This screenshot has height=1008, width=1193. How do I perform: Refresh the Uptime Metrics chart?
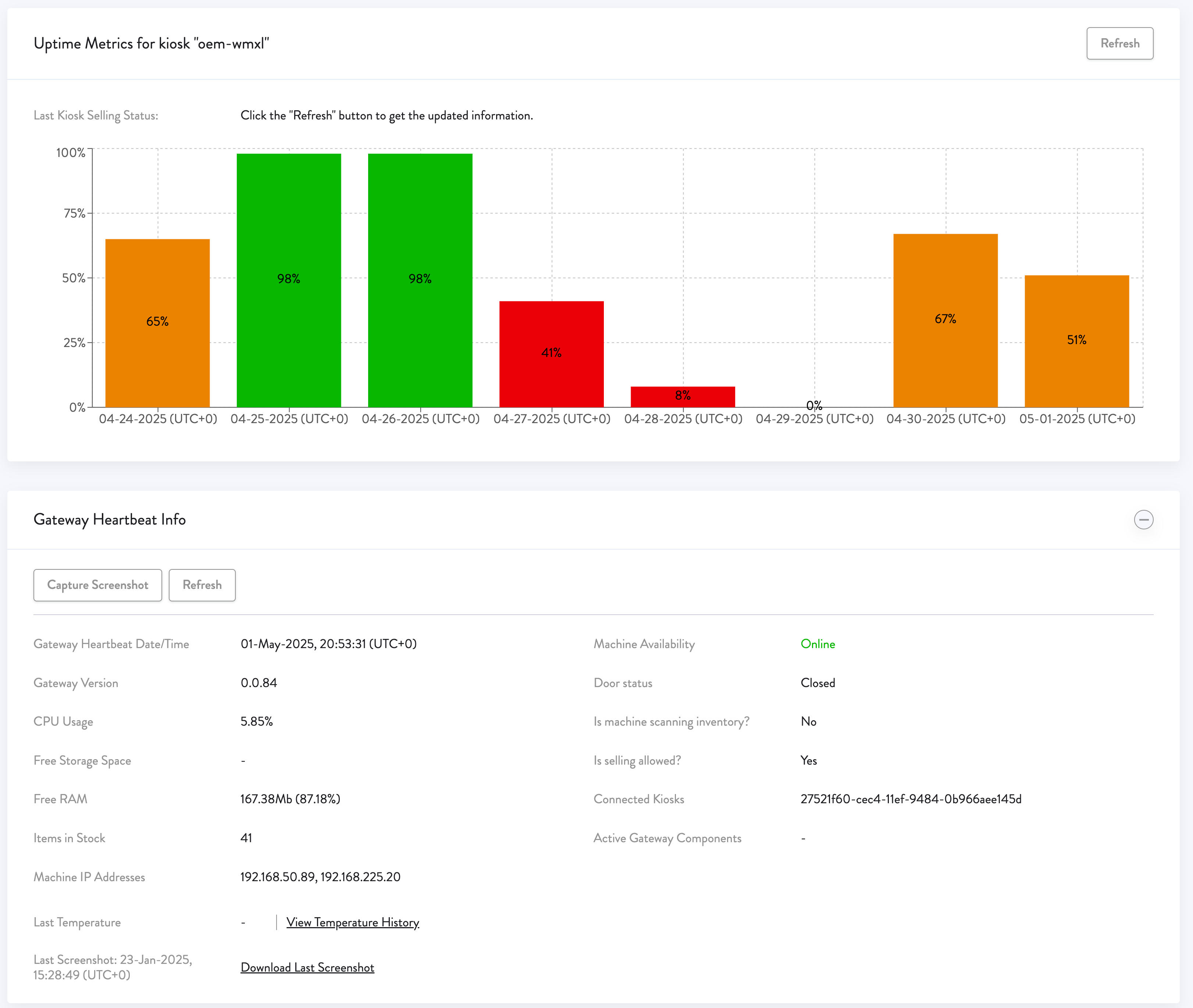click(x=1119, y=43)
